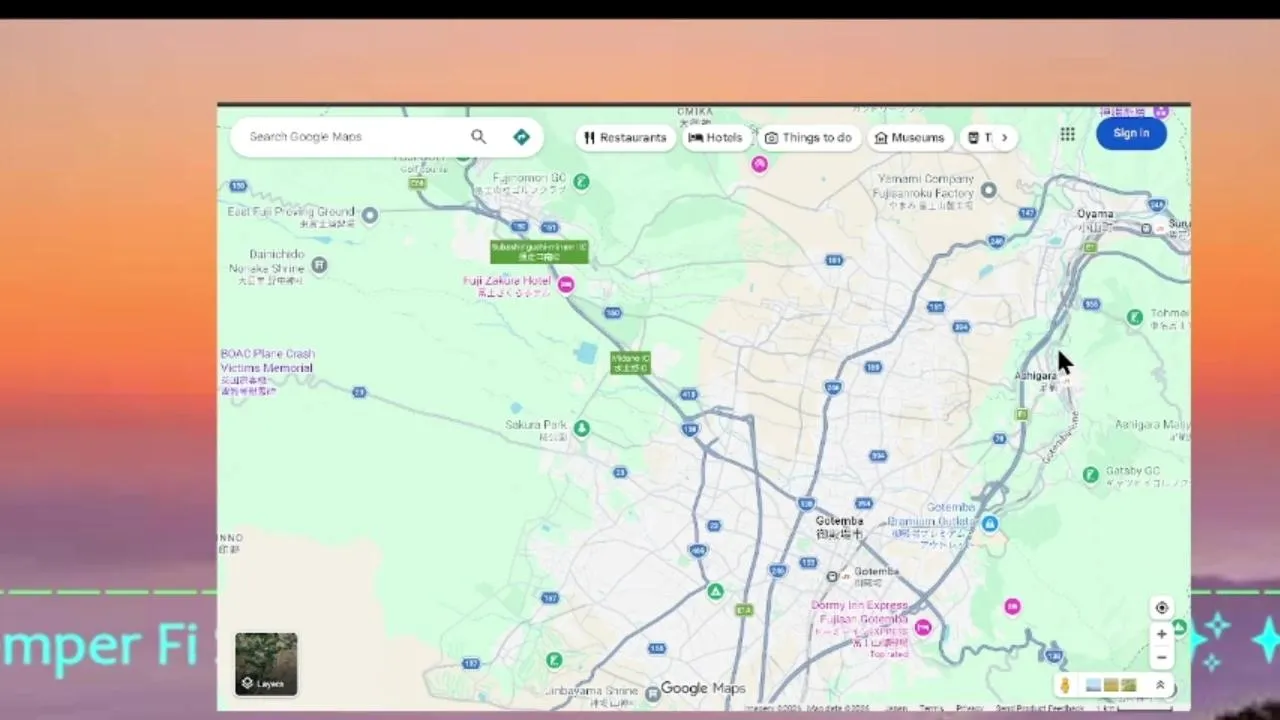Click Send Product Feedback link
The height and width of the screenshot is (720, 1280).
click(1039, 708)
